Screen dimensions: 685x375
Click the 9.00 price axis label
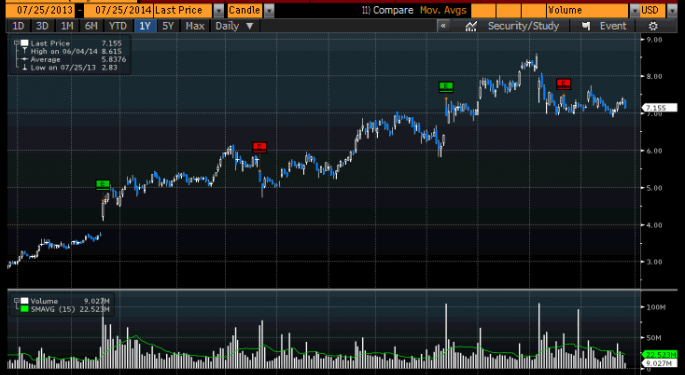point(654,39)
